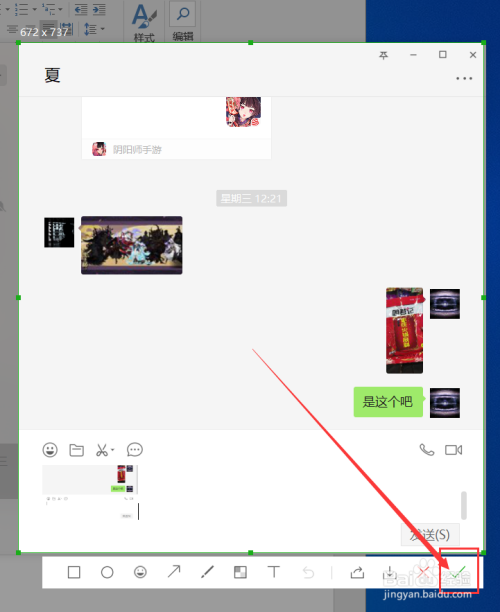Select the arrow drawing tool
The image size is (500, 612).
tap(174, 572)
